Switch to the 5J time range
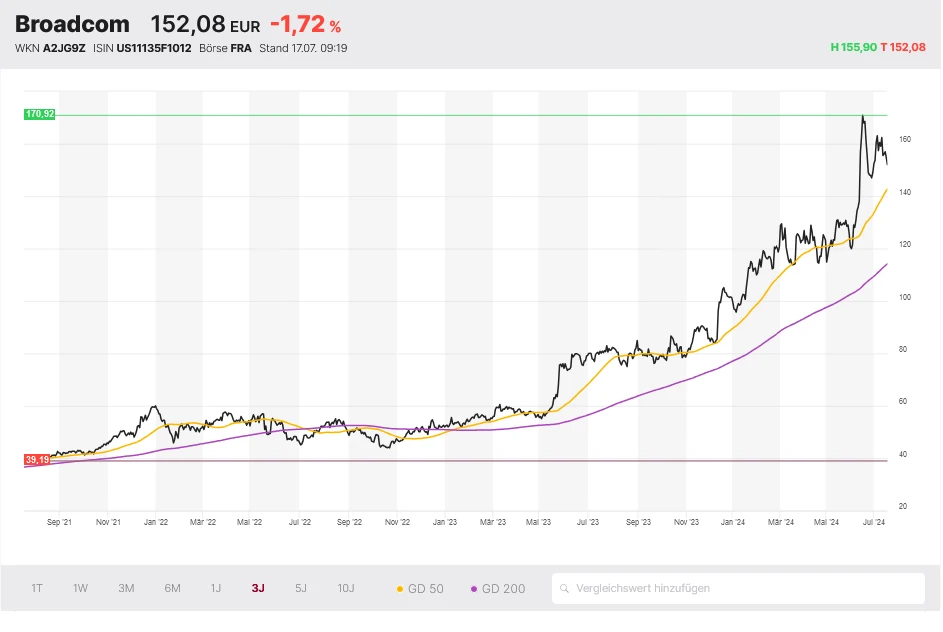Screen dimensions: 943x632 coord(301,588)
